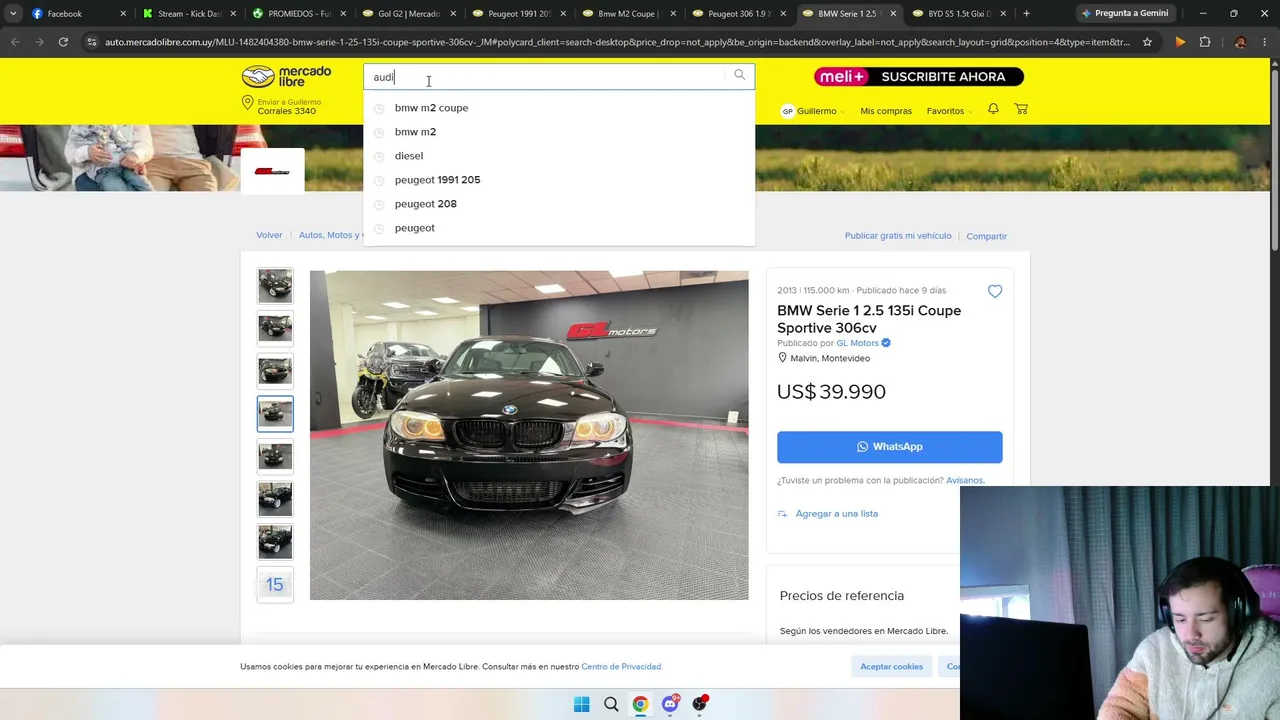
Task: Open the browser extensions puzzle icon
Action: (1205, 42)
